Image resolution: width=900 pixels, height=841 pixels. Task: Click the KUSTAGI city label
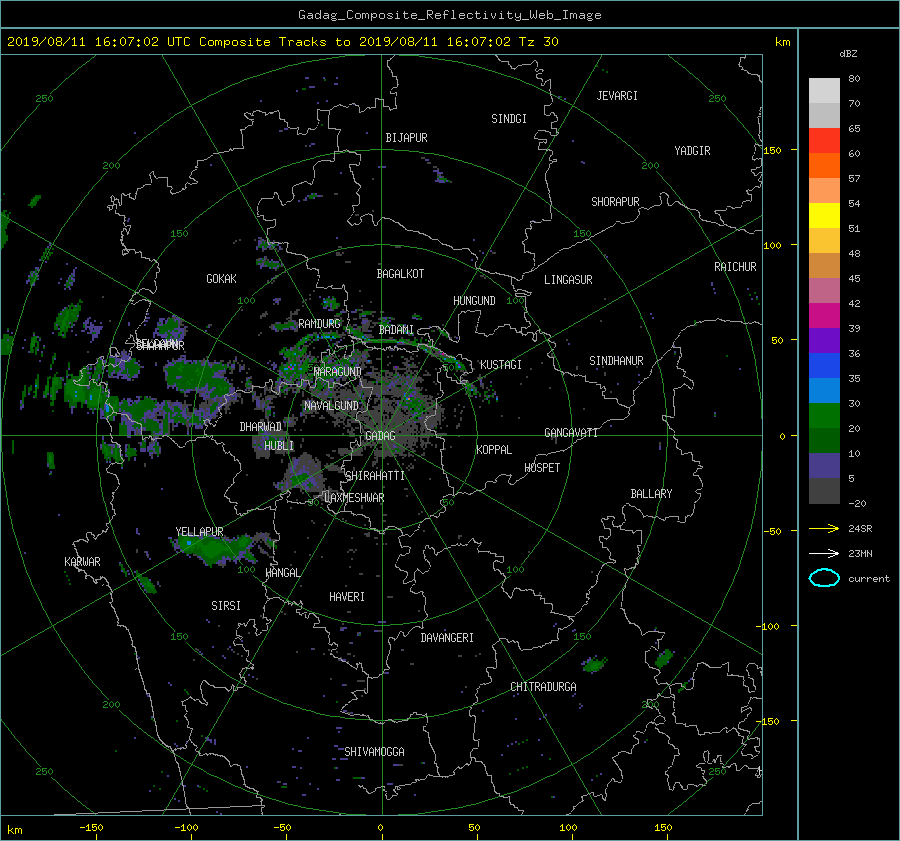point(501,365)
